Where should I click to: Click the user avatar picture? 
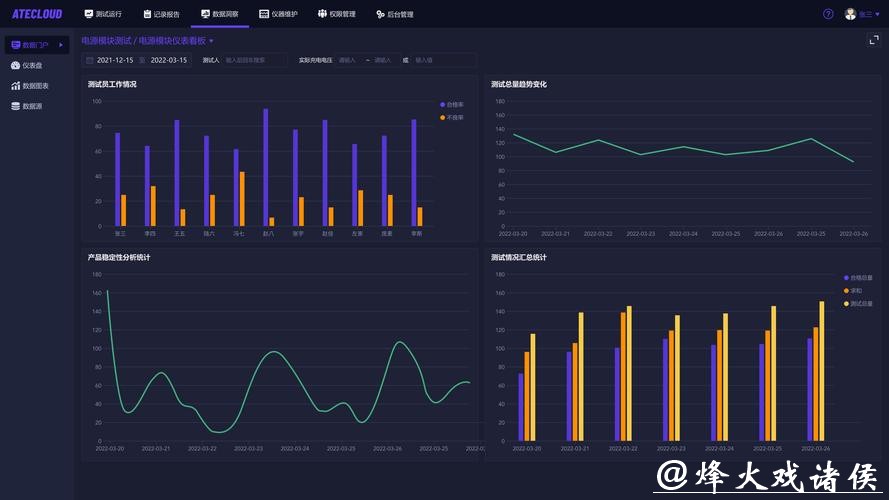(x=850, y=14)
